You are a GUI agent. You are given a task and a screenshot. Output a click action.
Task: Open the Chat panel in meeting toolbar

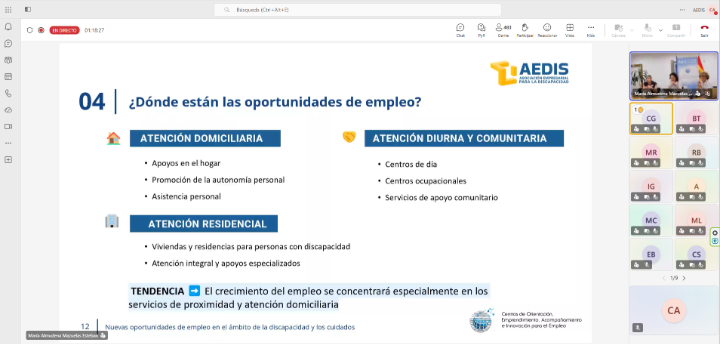[460, 30]
